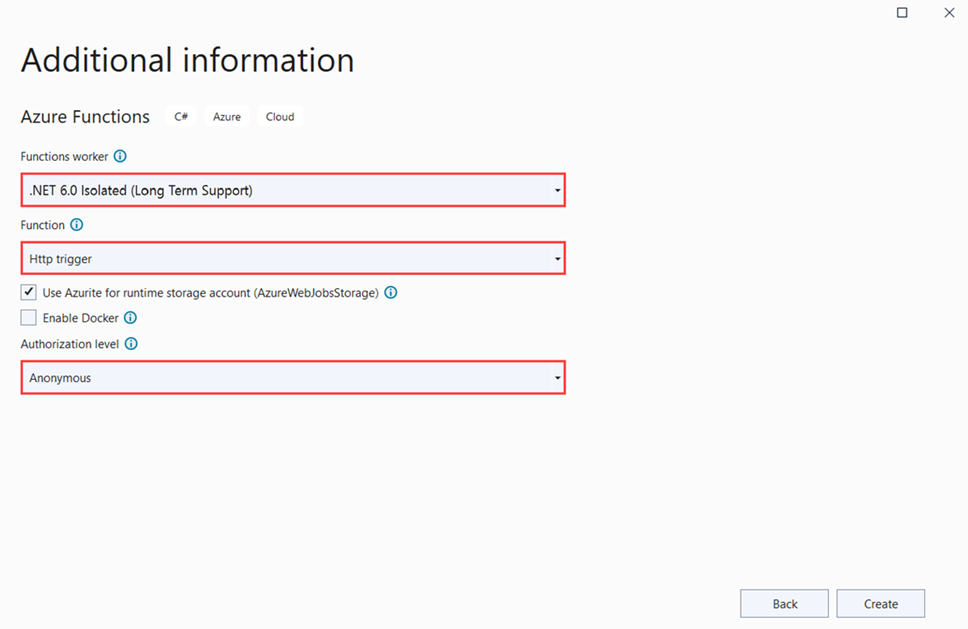Click the Functions worker dropdown arrow

tap(557, 189)
